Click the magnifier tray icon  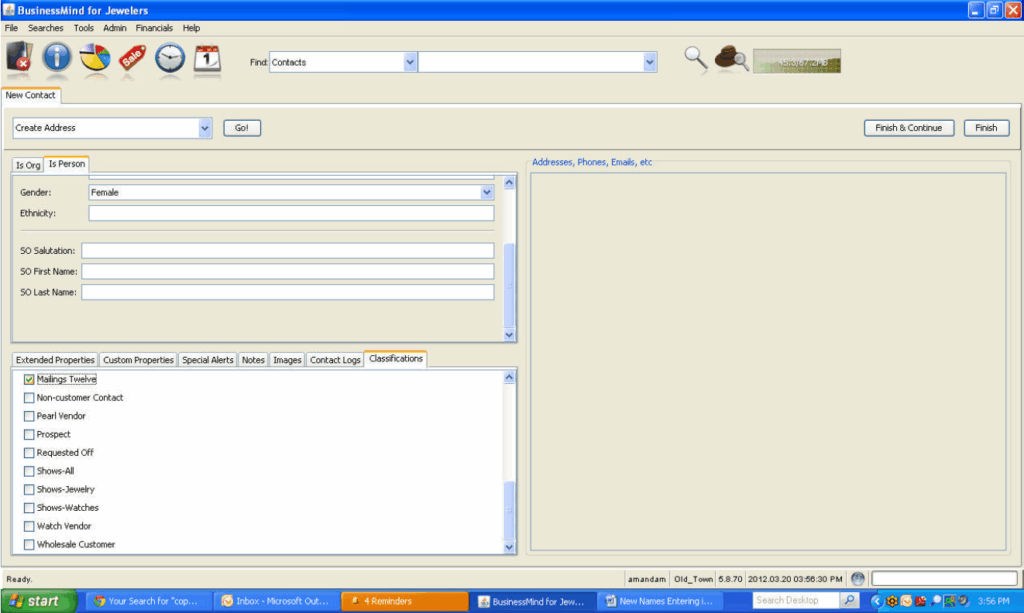(935, 601)
